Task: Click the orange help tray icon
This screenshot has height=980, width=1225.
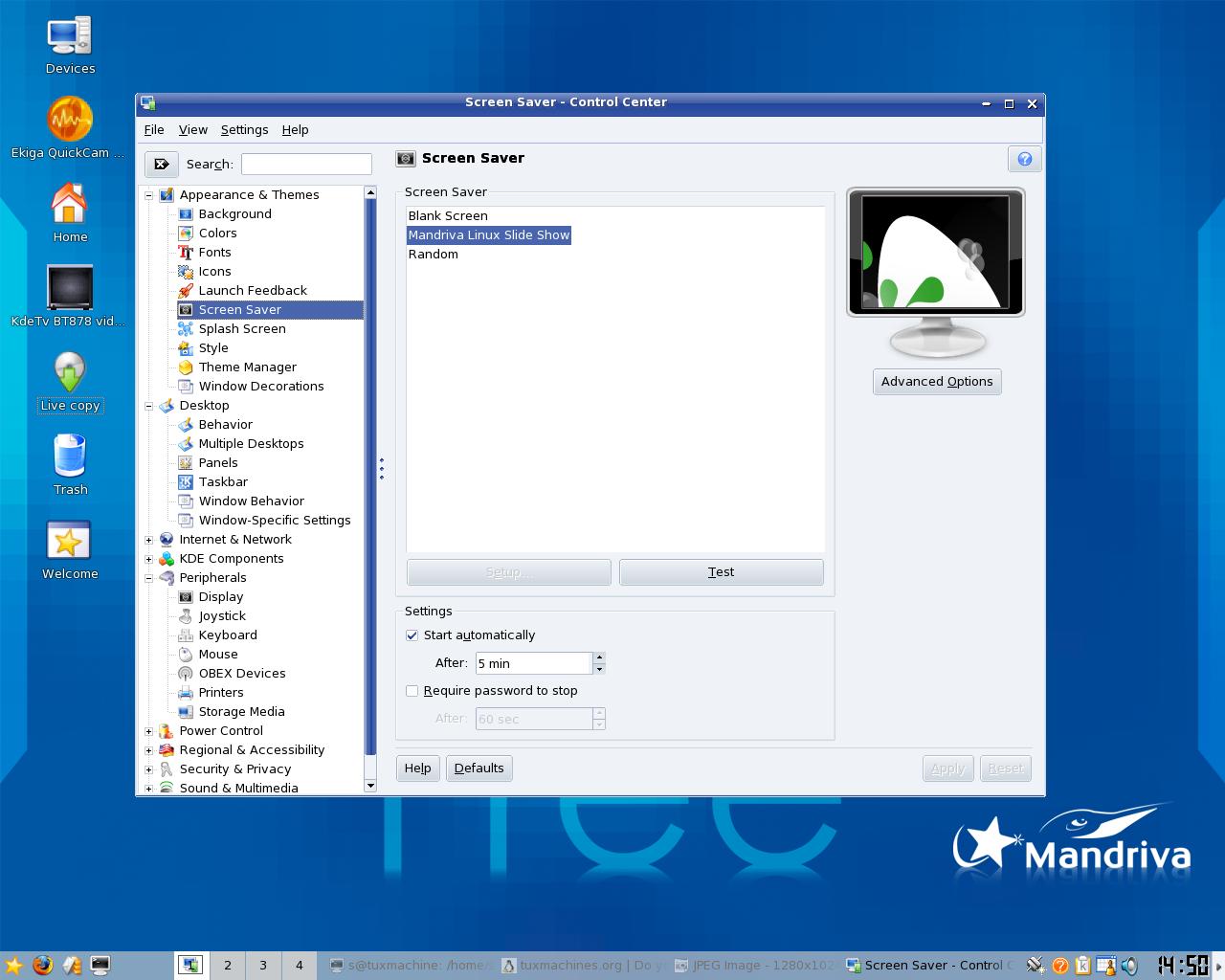Action: click(x=1059, y=965)
